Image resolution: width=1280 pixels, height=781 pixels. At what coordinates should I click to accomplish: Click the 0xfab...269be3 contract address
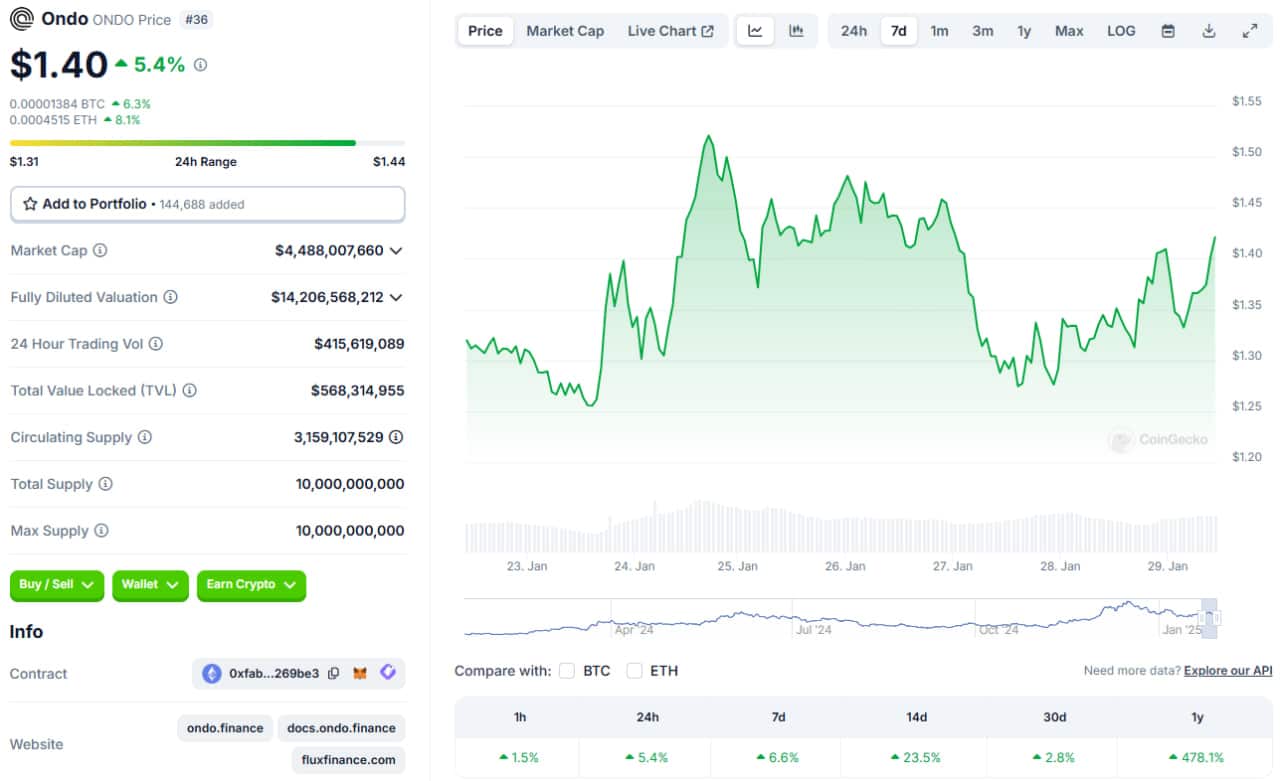(x=274, y=674)
